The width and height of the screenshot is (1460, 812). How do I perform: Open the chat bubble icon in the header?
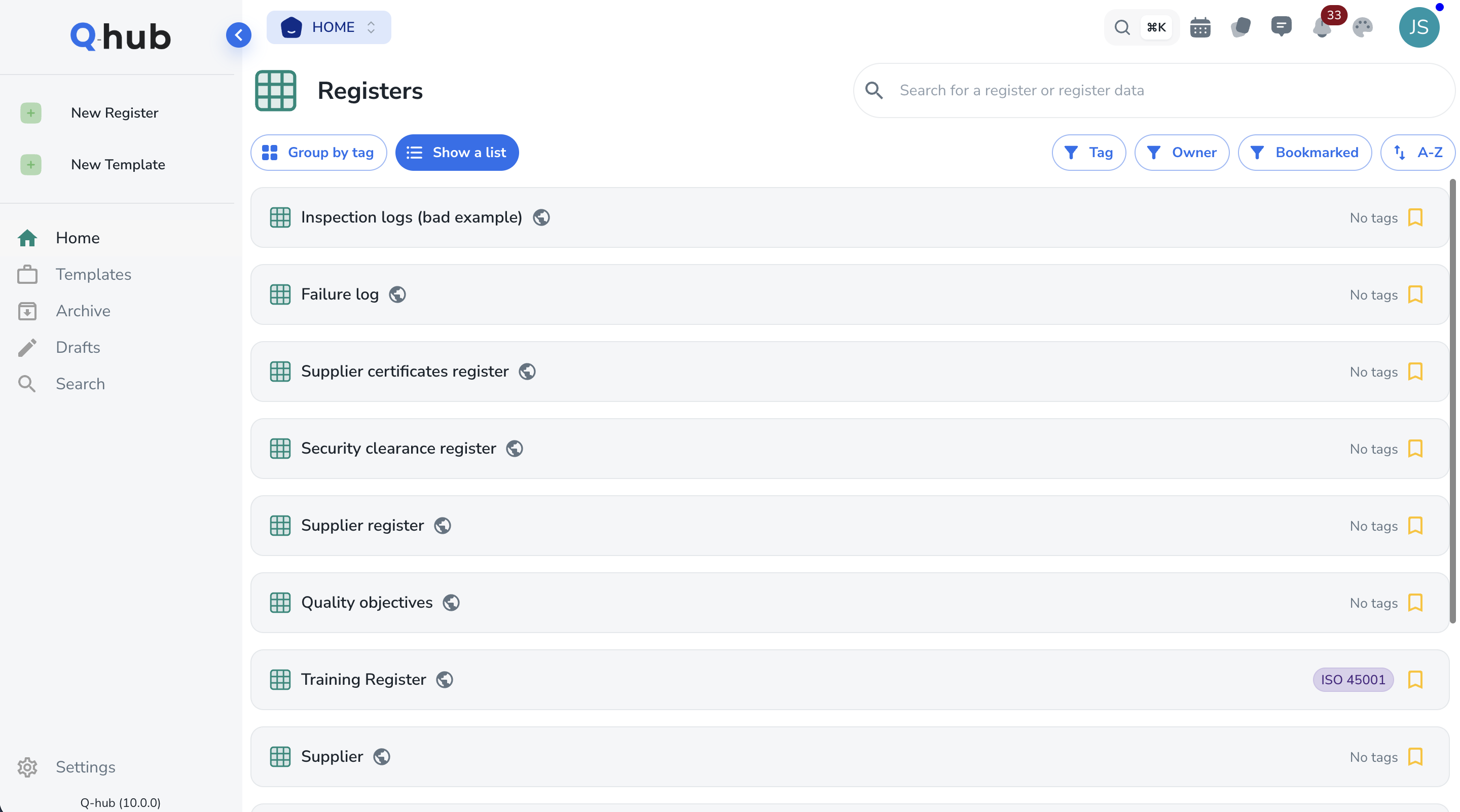point(1282,27)
